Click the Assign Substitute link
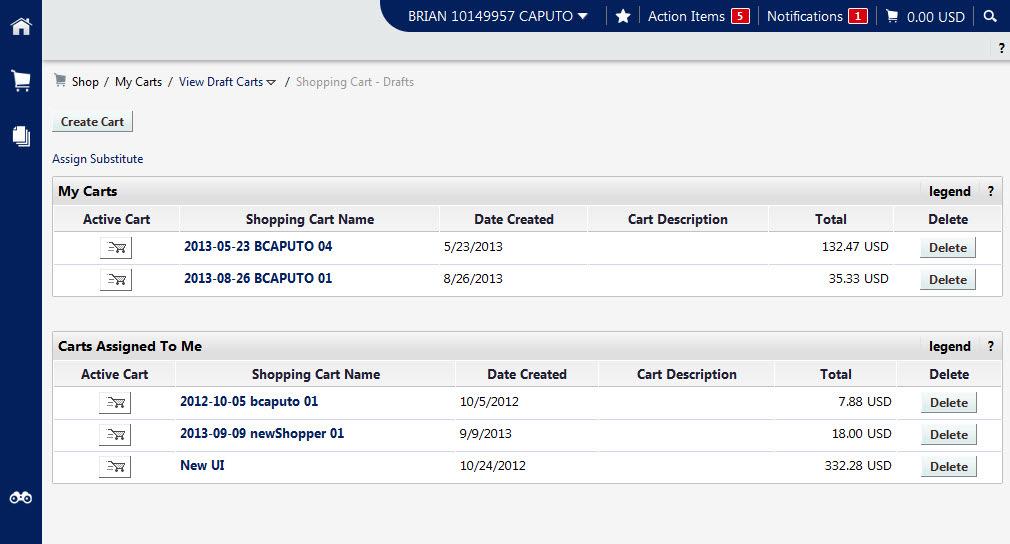 [x=98, y=159]
